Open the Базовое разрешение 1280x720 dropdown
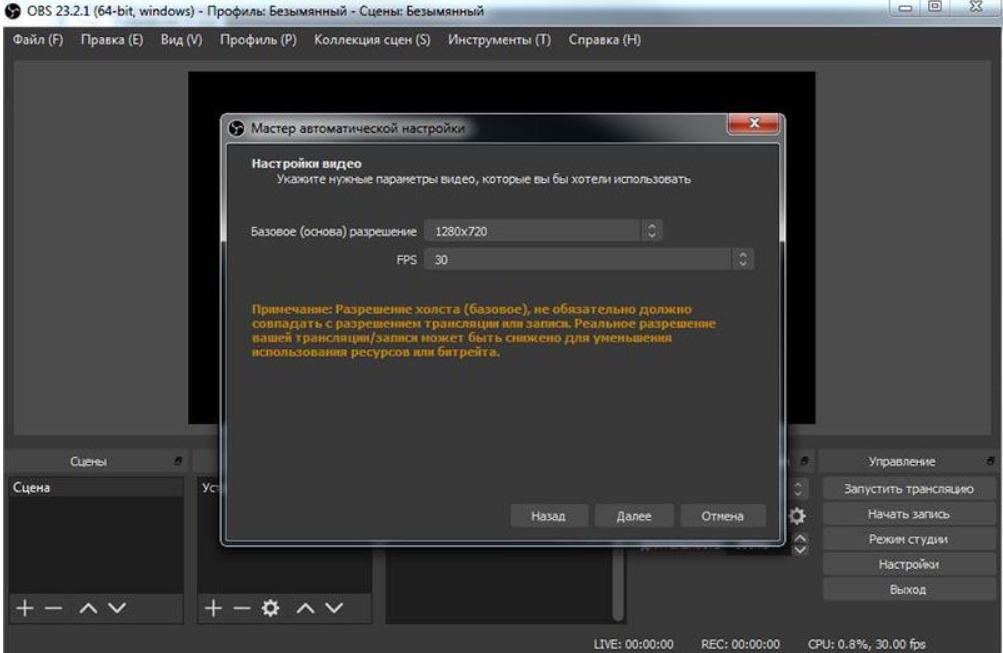 click(543, 231)
